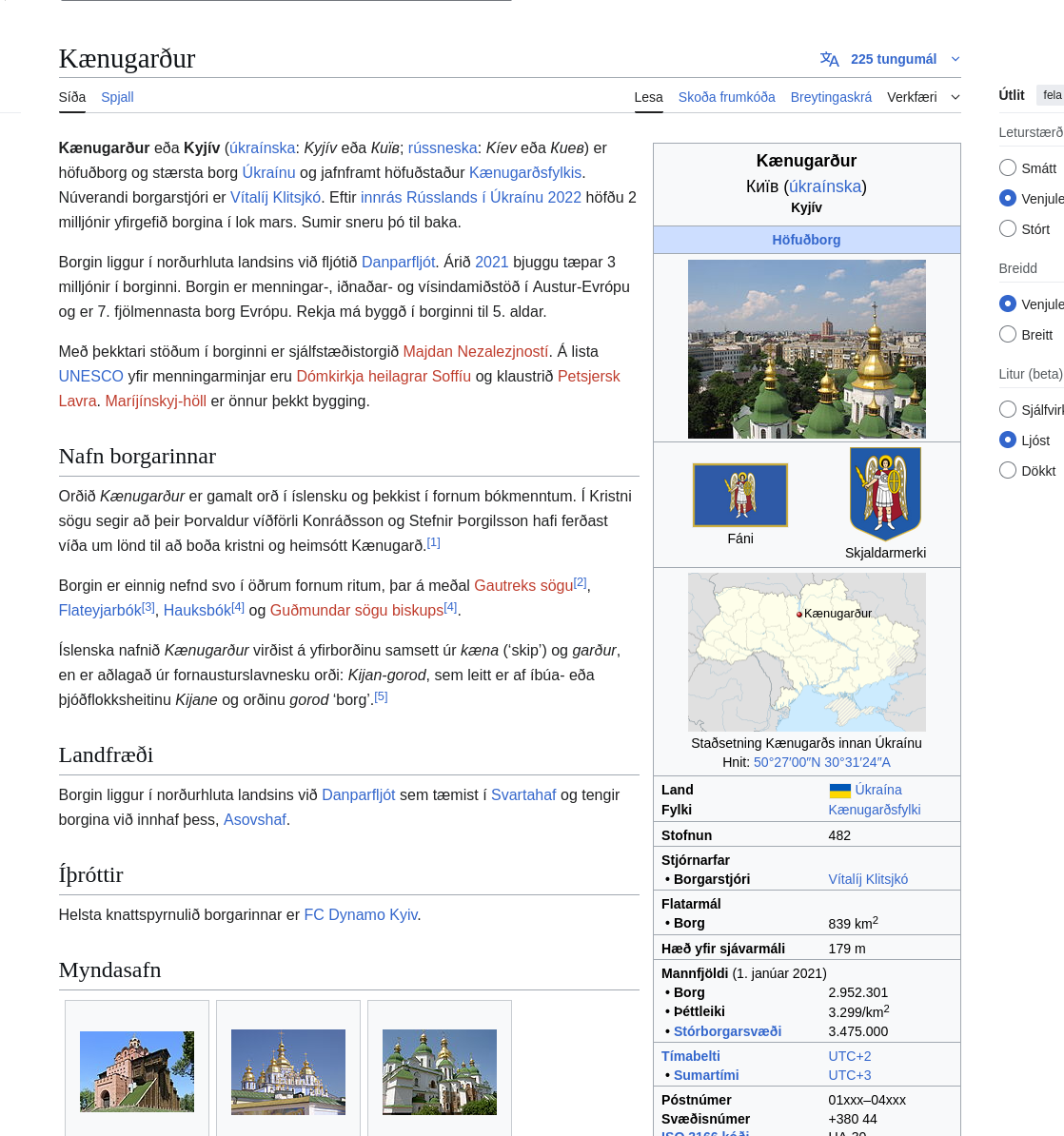Open the 2021 year link
This screenshot has height=1136, width=1064.
coord(491,263)
